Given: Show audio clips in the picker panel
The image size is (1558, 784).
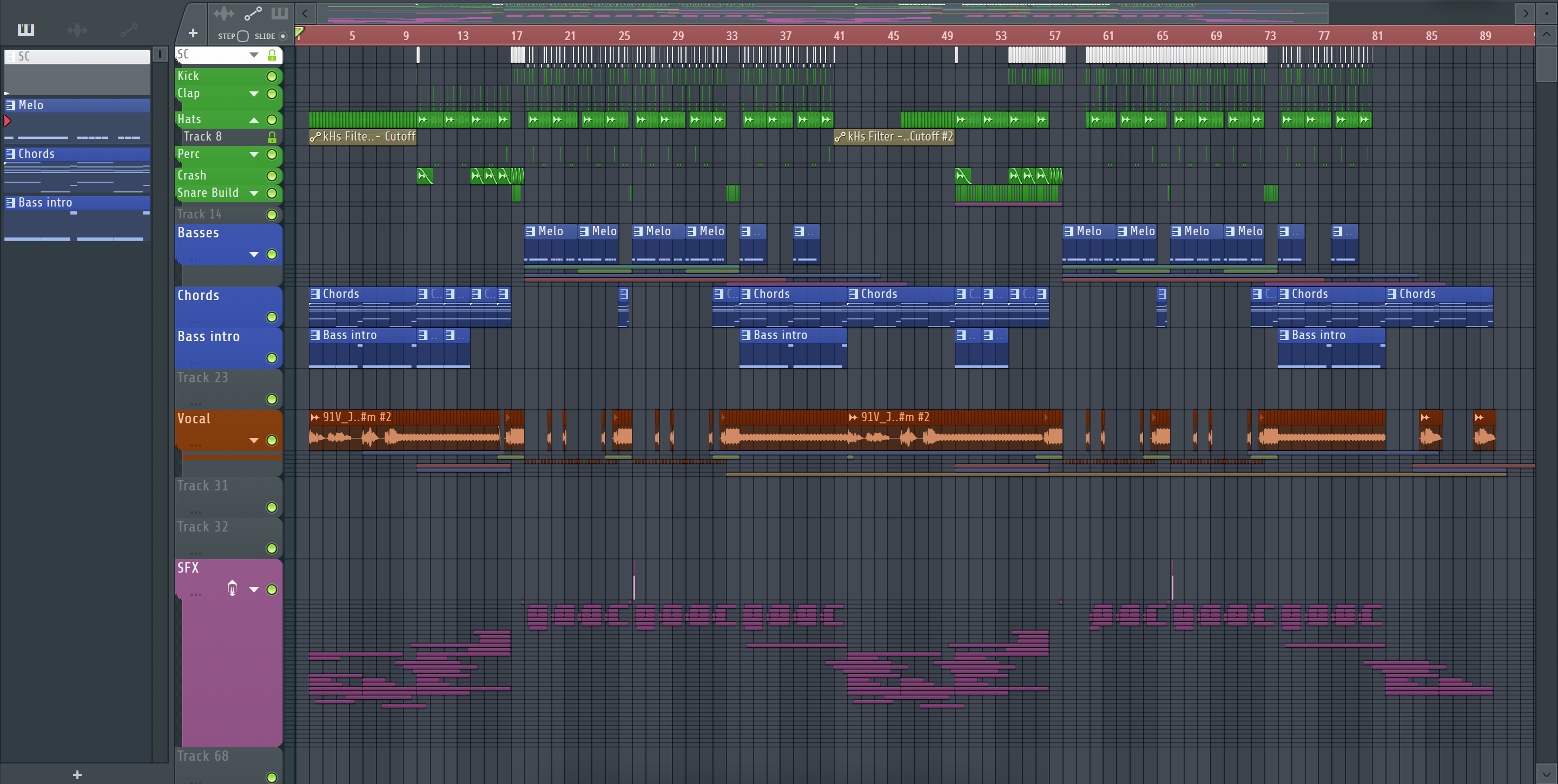Looking at the screenshot, I should pos(77,30).
